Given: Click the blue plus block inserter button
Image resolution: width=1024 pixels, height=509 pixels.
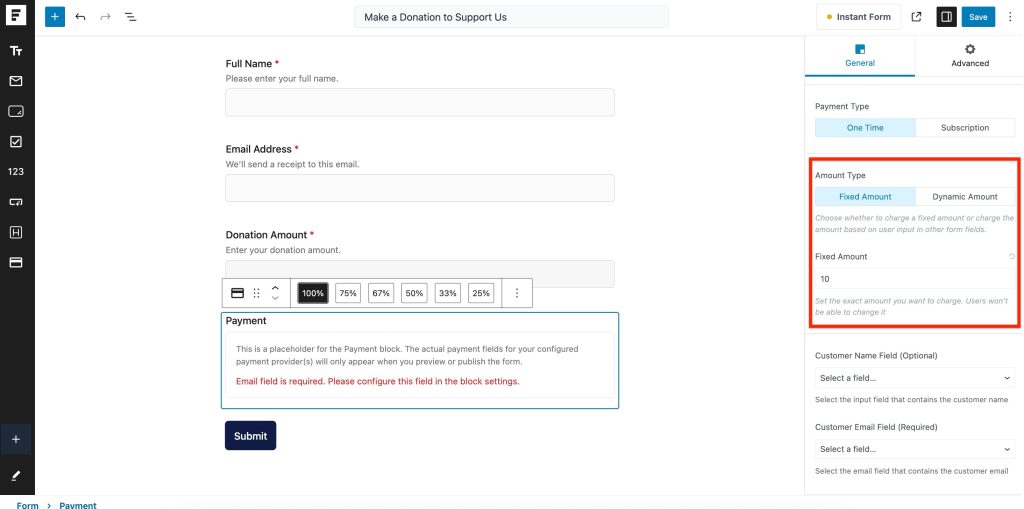Looking at the screenshot, I should tap(55, 17).
